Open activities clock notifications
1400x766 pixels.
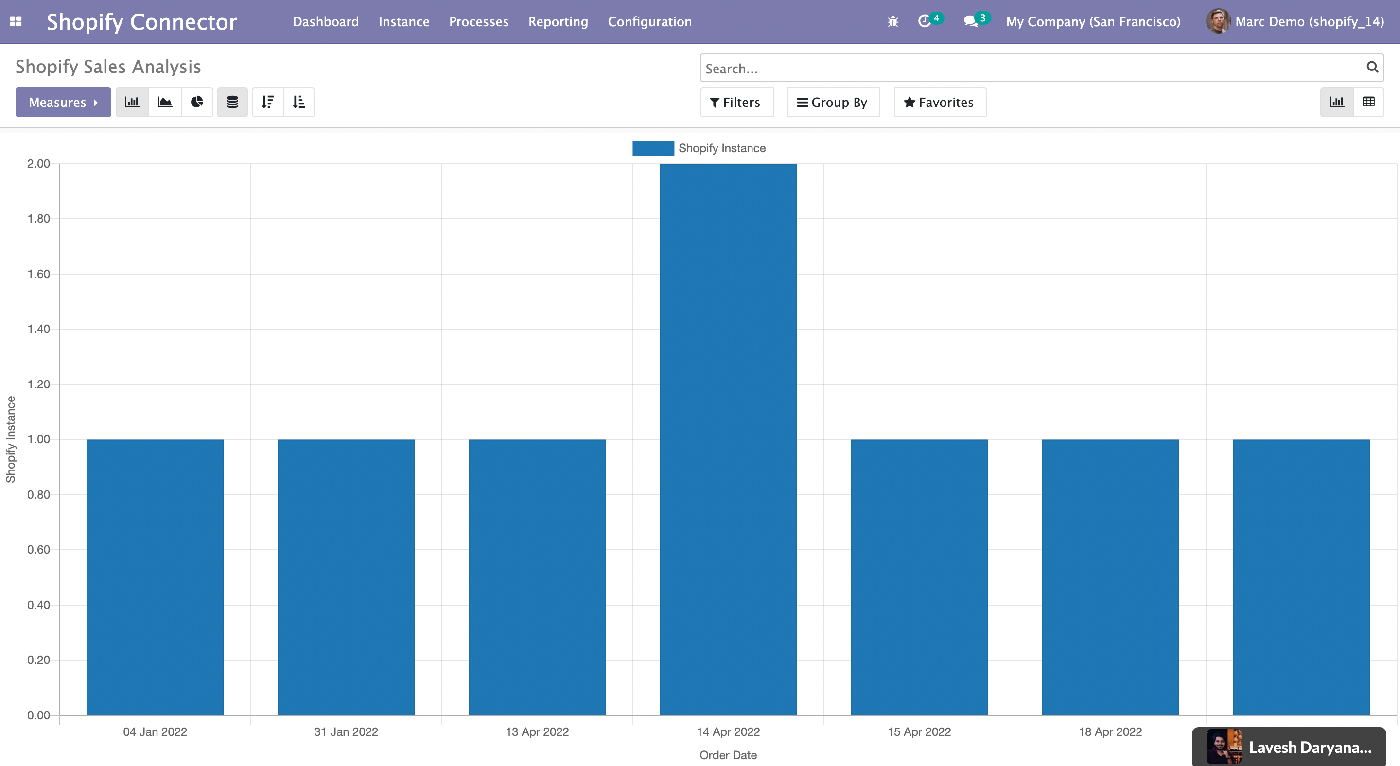pos(929,21)
